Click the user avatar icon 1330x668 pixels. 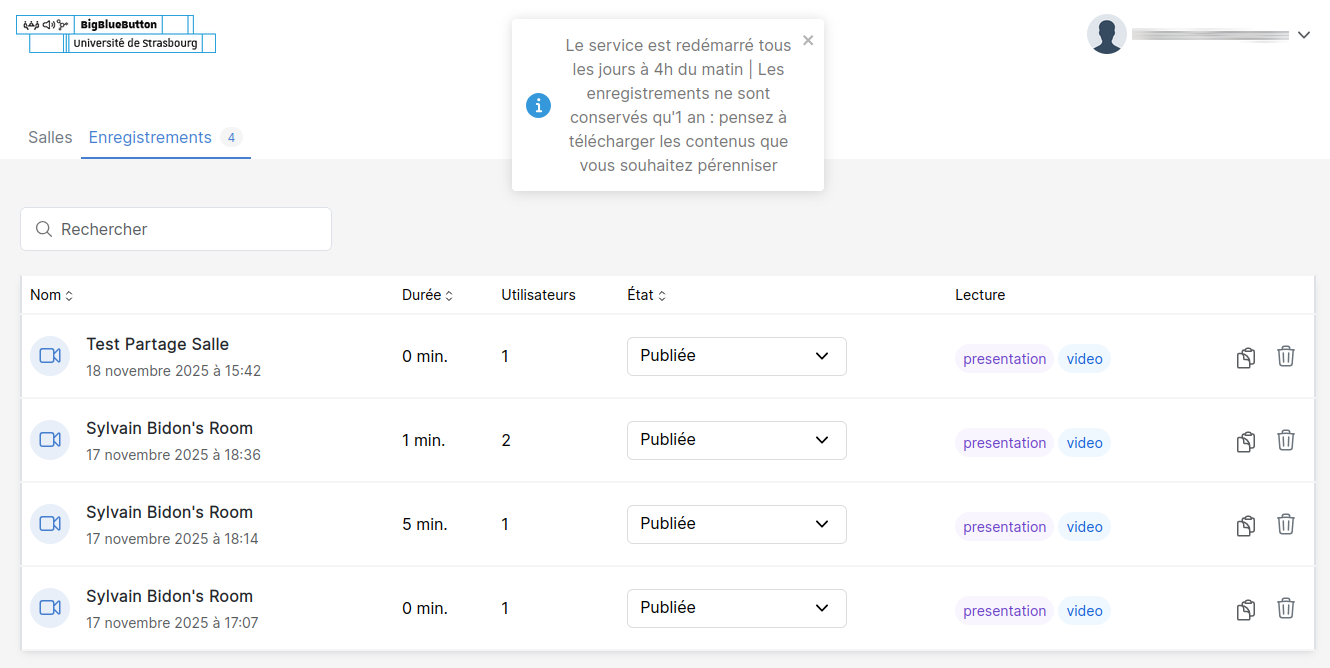coord(1106,34)
